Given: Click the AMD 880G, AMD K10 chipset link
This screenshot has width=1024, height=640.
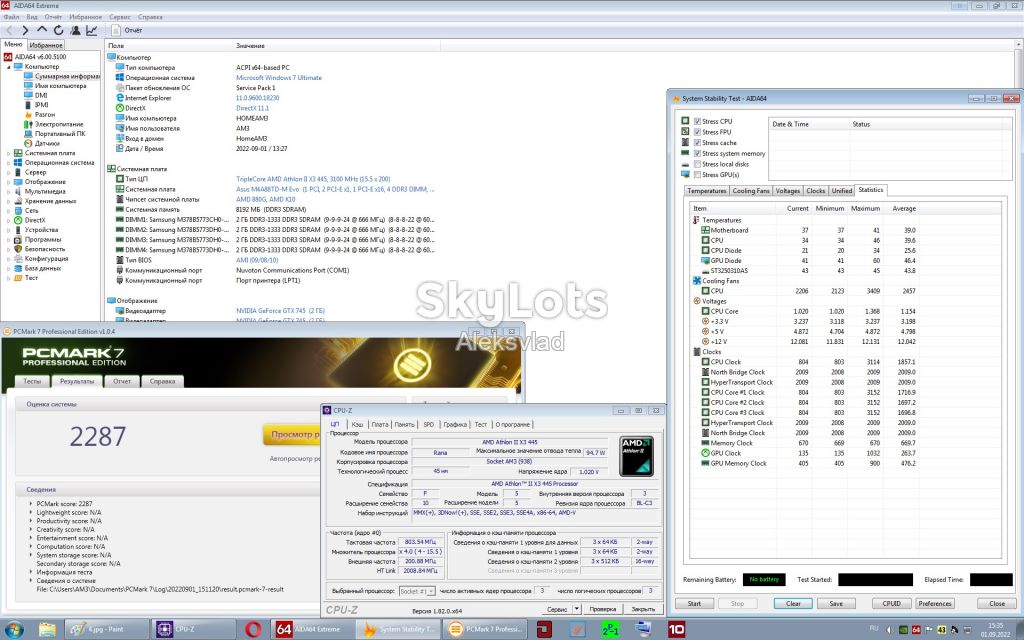Looking at the screenshot, I should (266, 199).
